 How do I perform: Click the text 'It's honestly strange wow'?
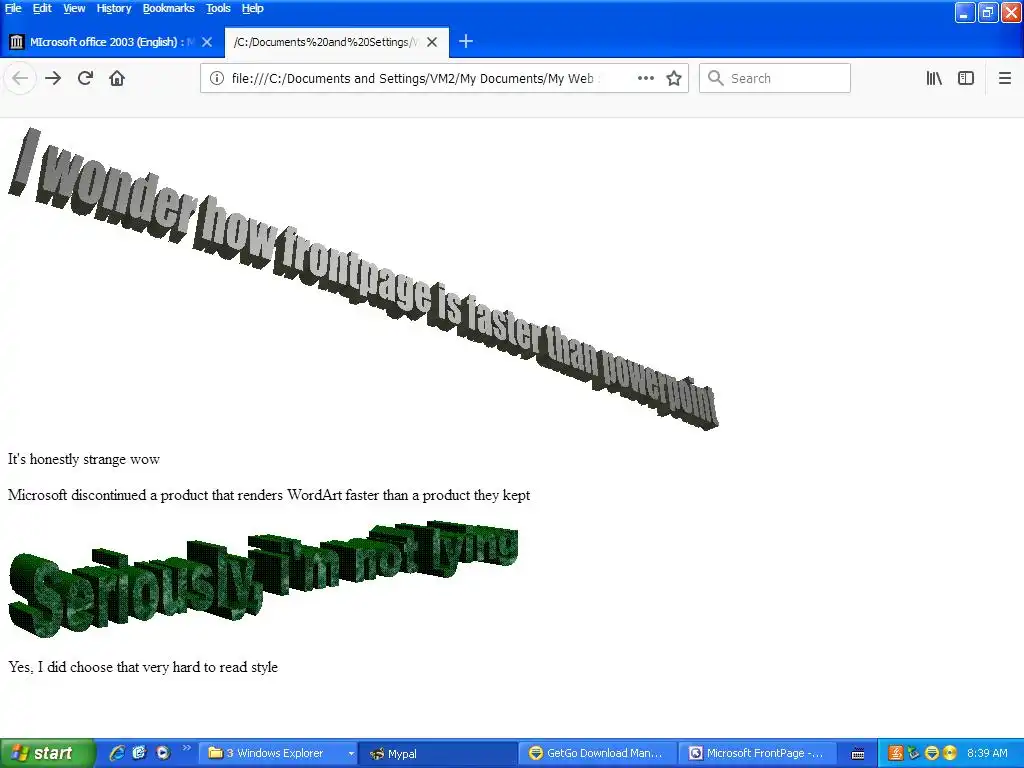pos(84,459)
